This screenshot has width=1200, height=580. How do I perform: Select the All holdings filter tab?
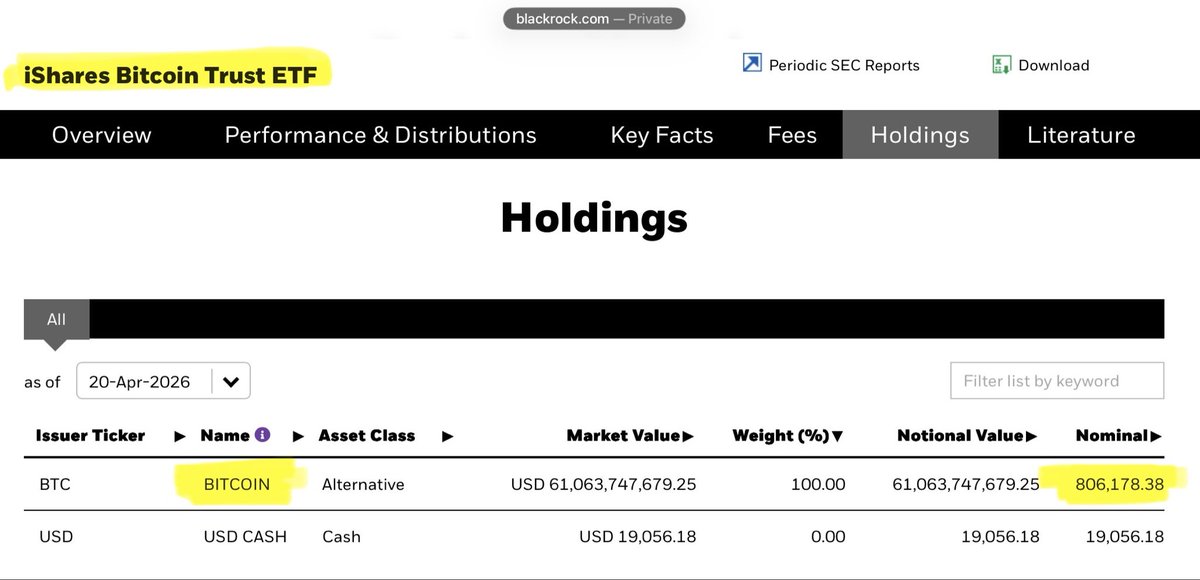click(x=56, y=319)
